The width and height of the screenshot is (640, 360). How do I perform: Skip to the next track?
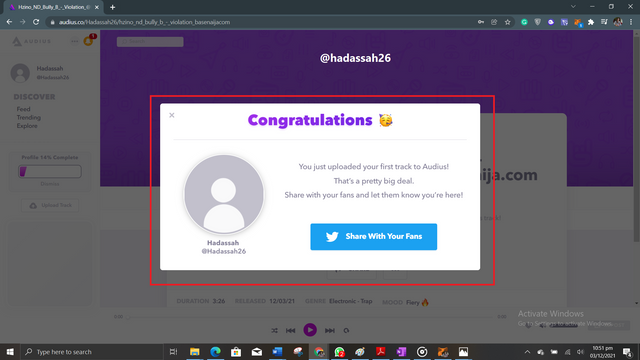click(329, 330)
